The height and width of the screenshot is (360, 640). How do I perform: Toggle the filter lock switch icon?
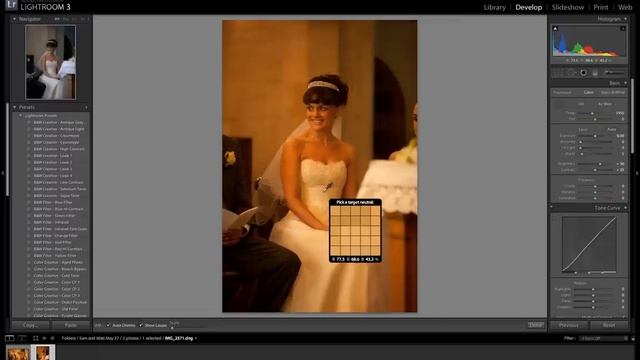coord(633,338)
